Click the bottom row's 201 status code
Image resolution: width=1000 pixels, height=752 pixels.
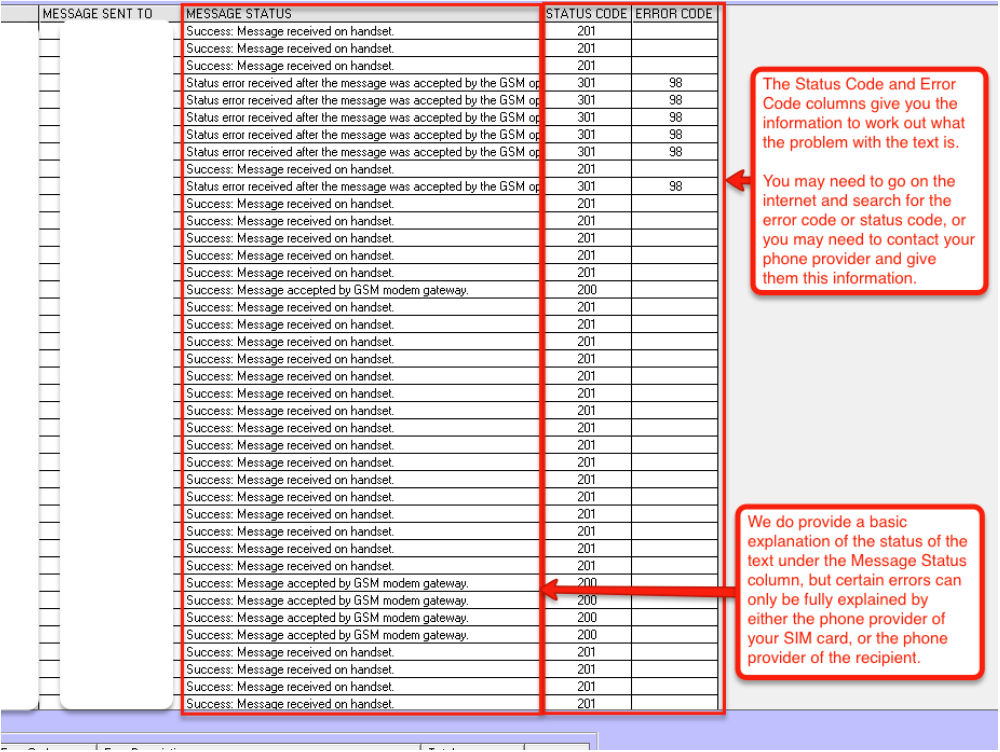[586, 704]
